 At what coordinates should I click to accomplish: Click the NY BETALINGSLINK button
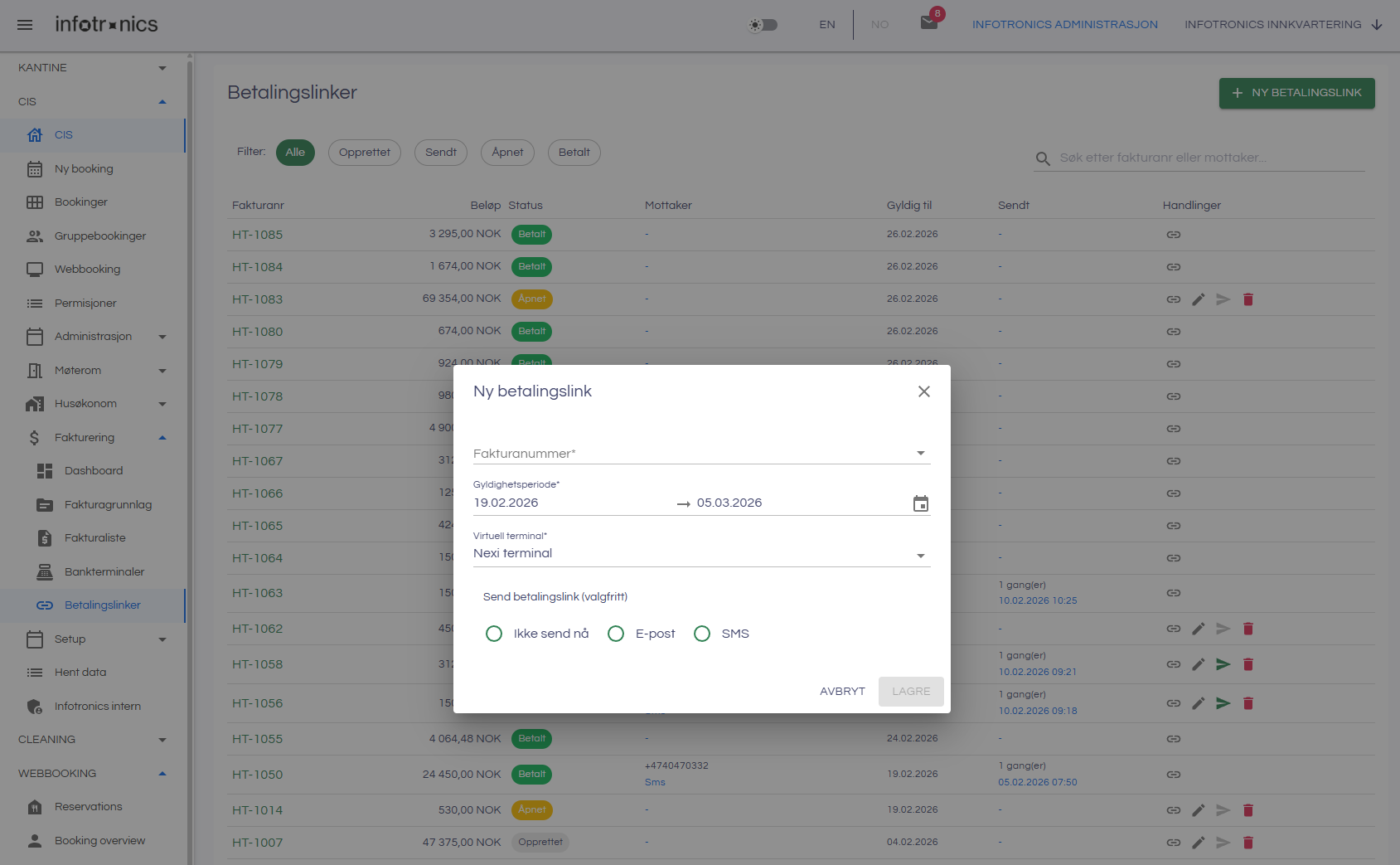[1296, 93]
